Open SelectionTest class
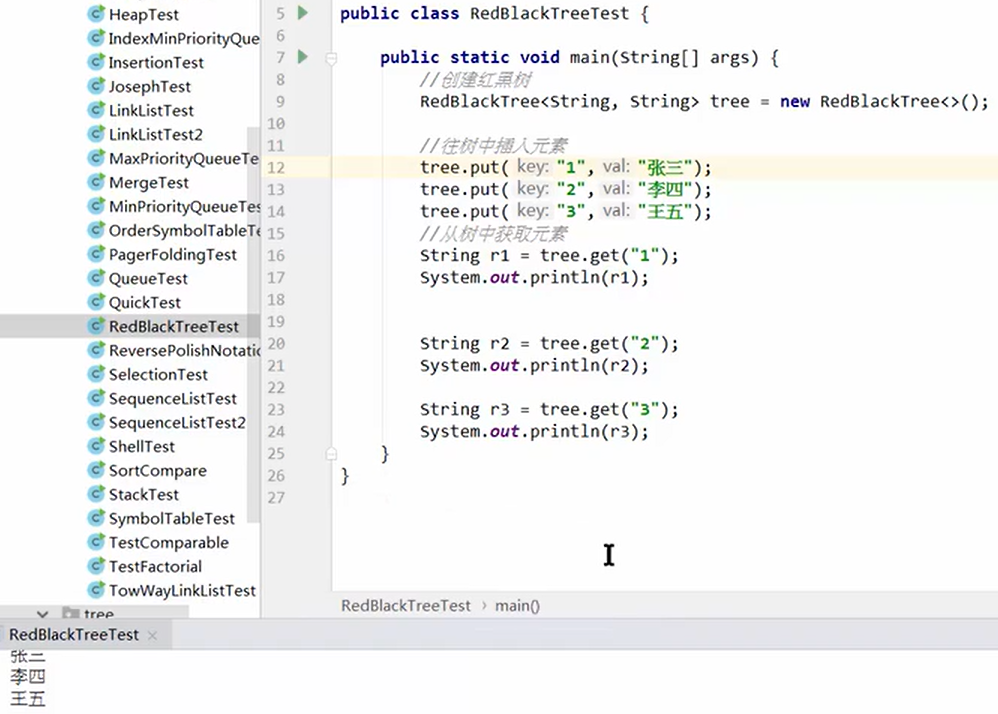The height and width of the screenshot is (714, 998). (158, 374)
